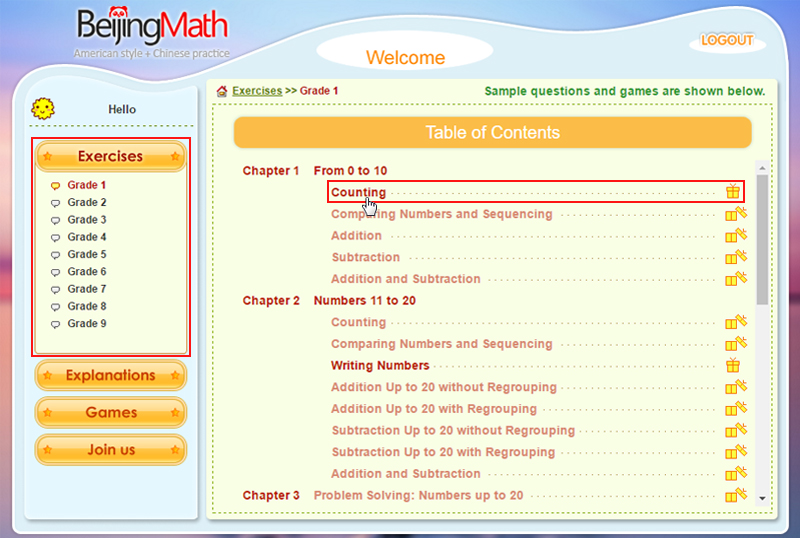Click the locked gift icon for Subtraction
This screenshot has width=800, height=538.
coord(736,257)
